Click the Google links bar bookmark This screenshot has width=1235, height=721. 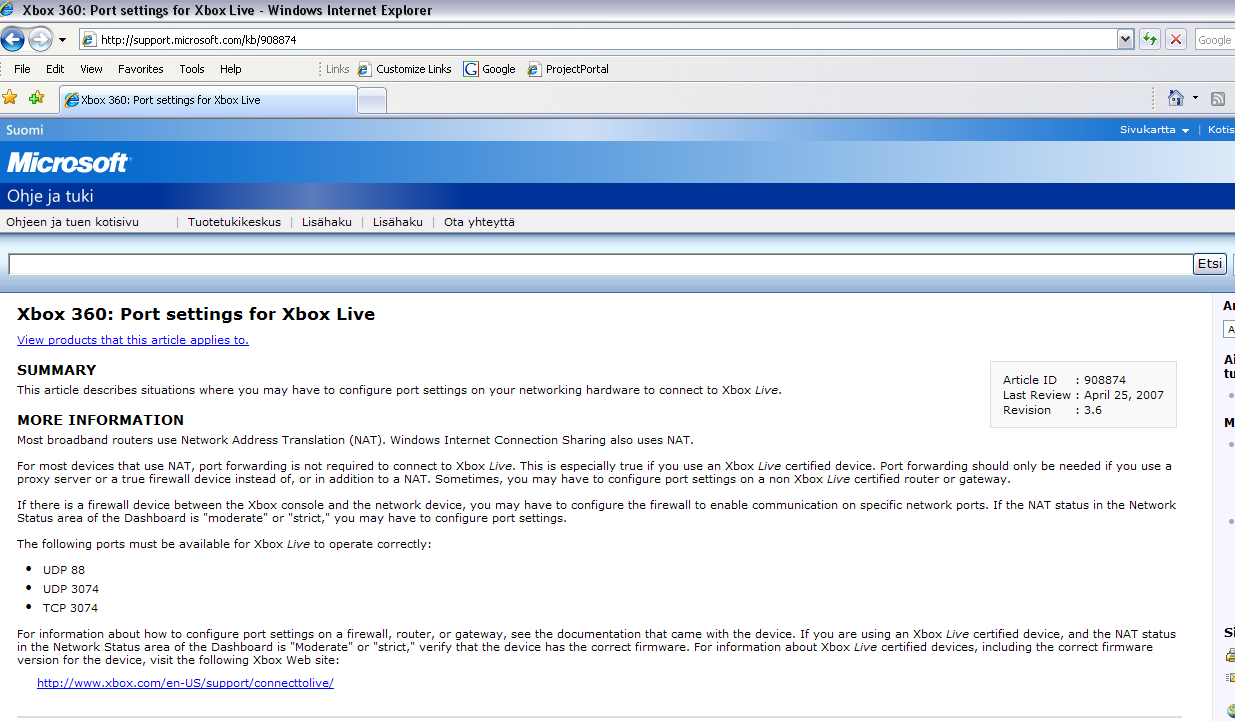(x=489, y=69)
